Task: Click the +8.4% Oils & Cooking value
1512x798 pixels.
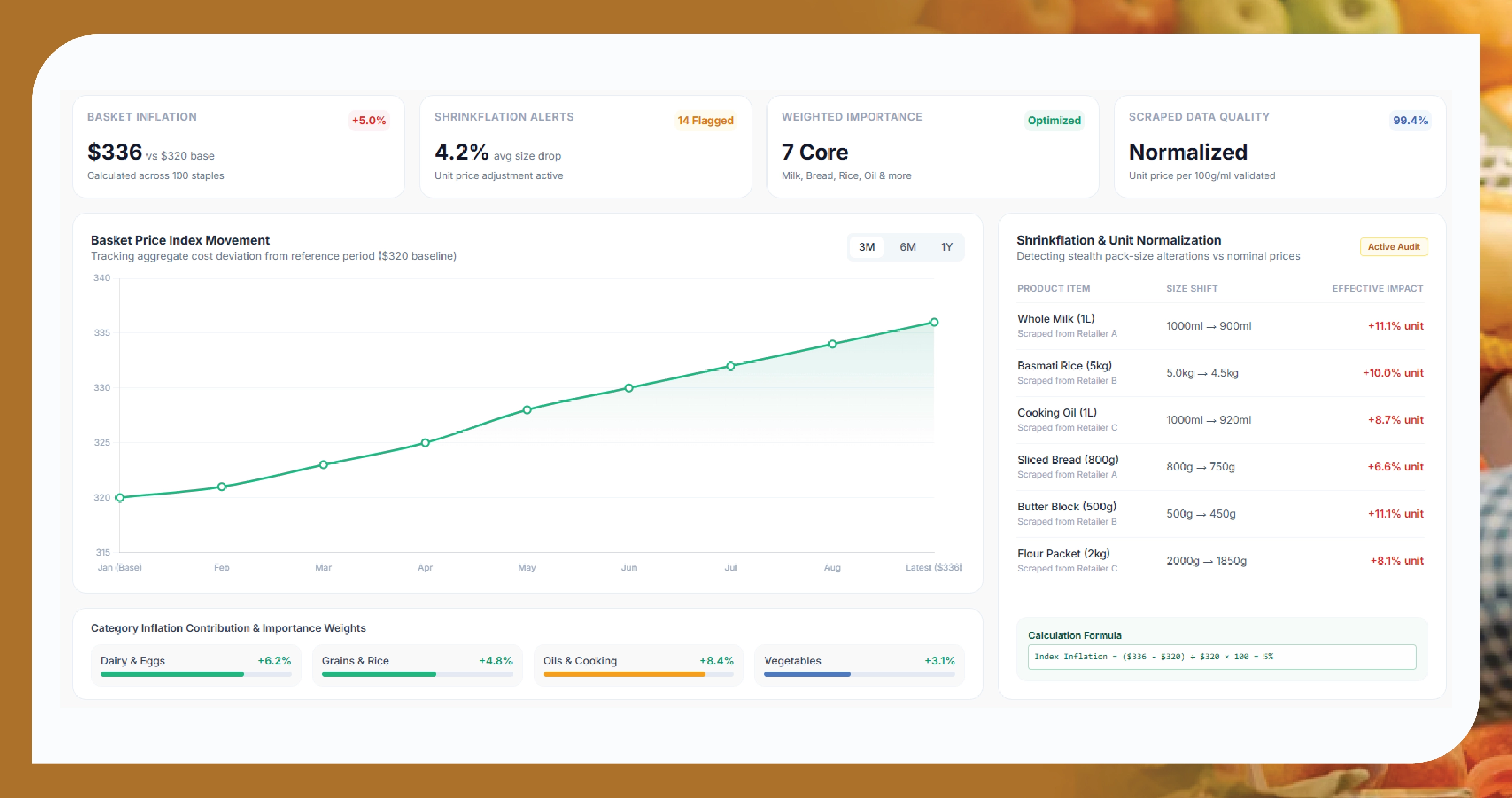Action: click(x=716, y=661)
